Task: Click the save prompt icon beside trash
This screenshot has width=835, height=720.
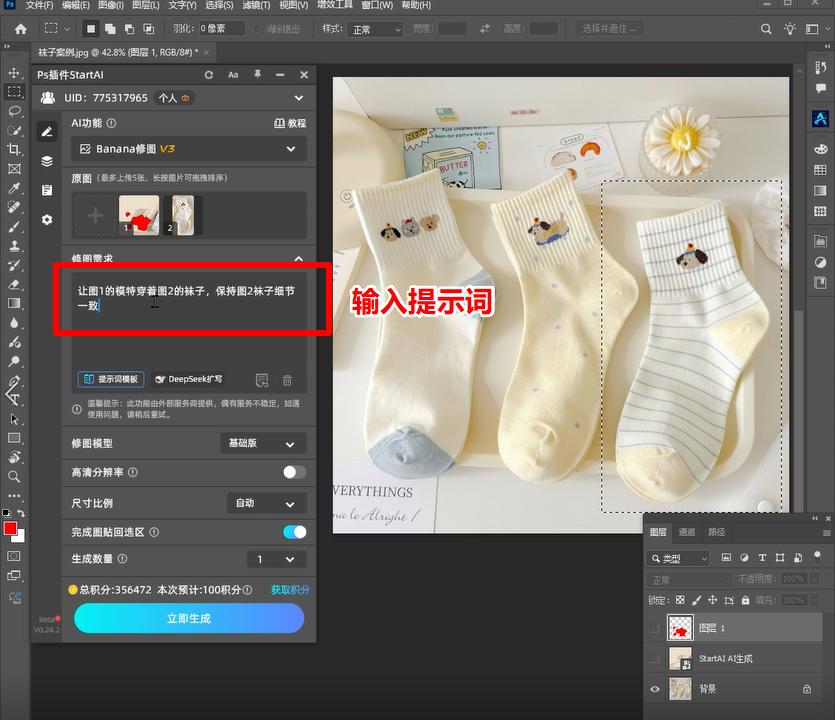Action: 262,380
